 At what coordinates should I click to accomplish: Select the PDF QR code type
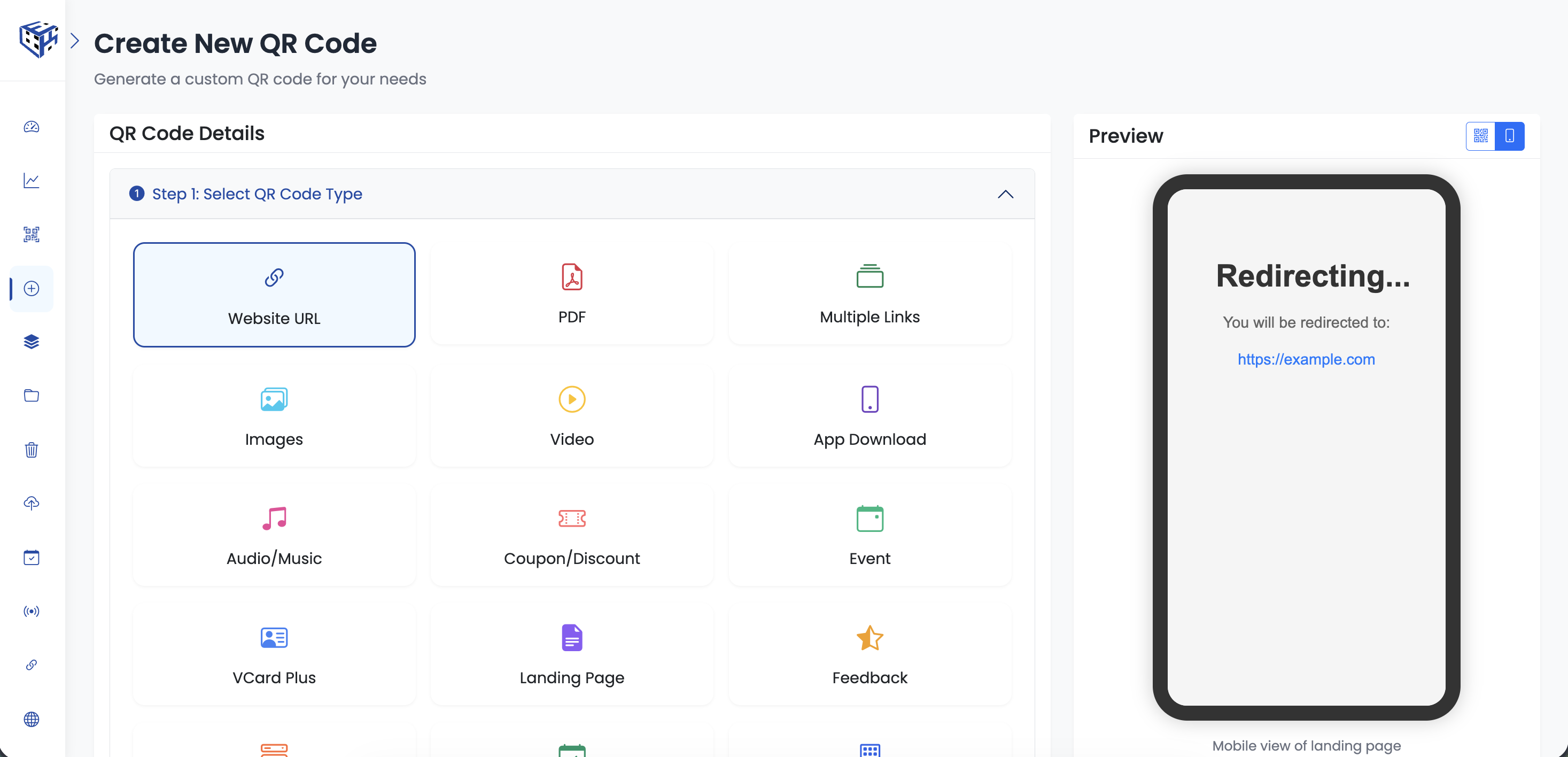571,294
